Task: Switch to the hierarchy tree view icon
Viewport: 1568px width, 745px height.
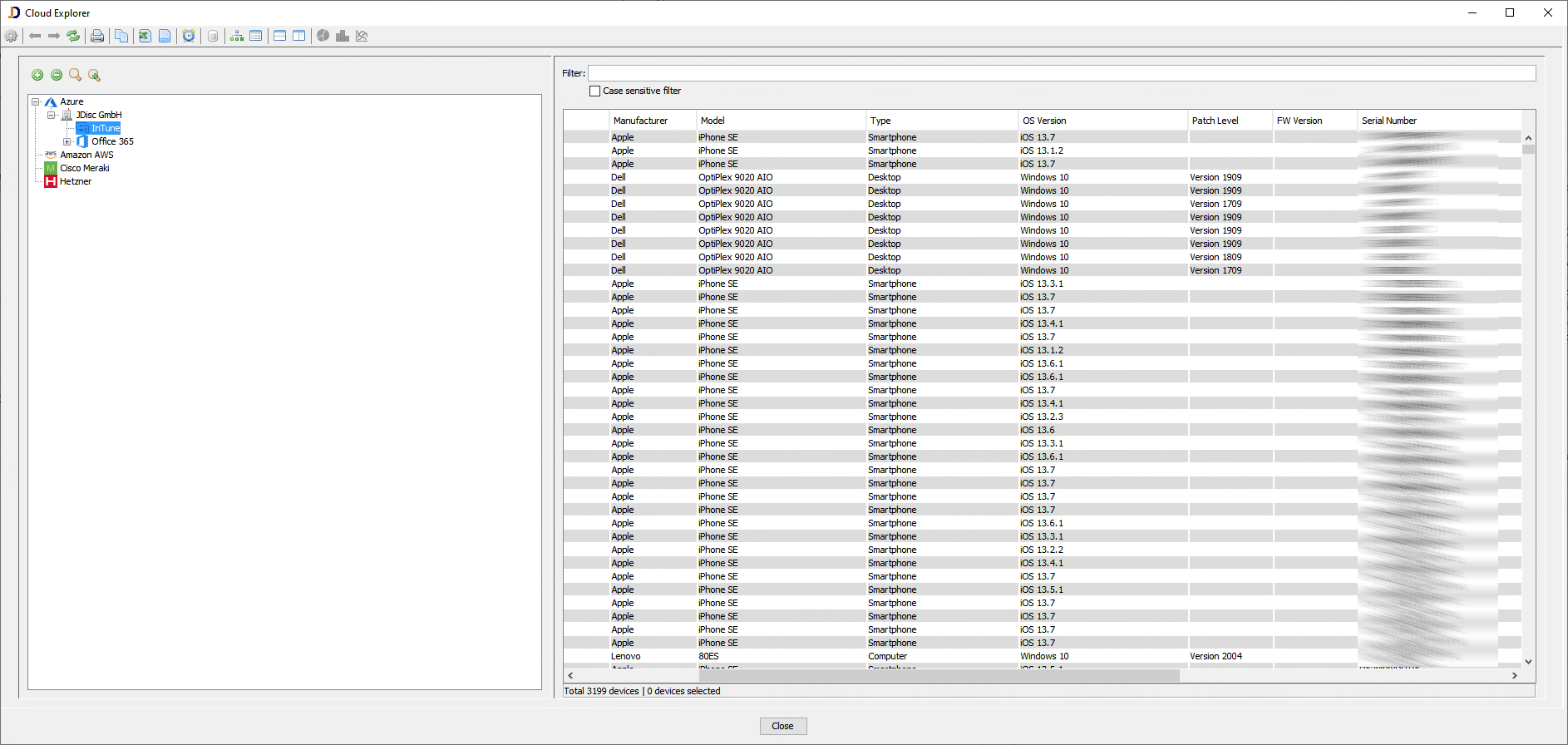Action: pos(237,36)
